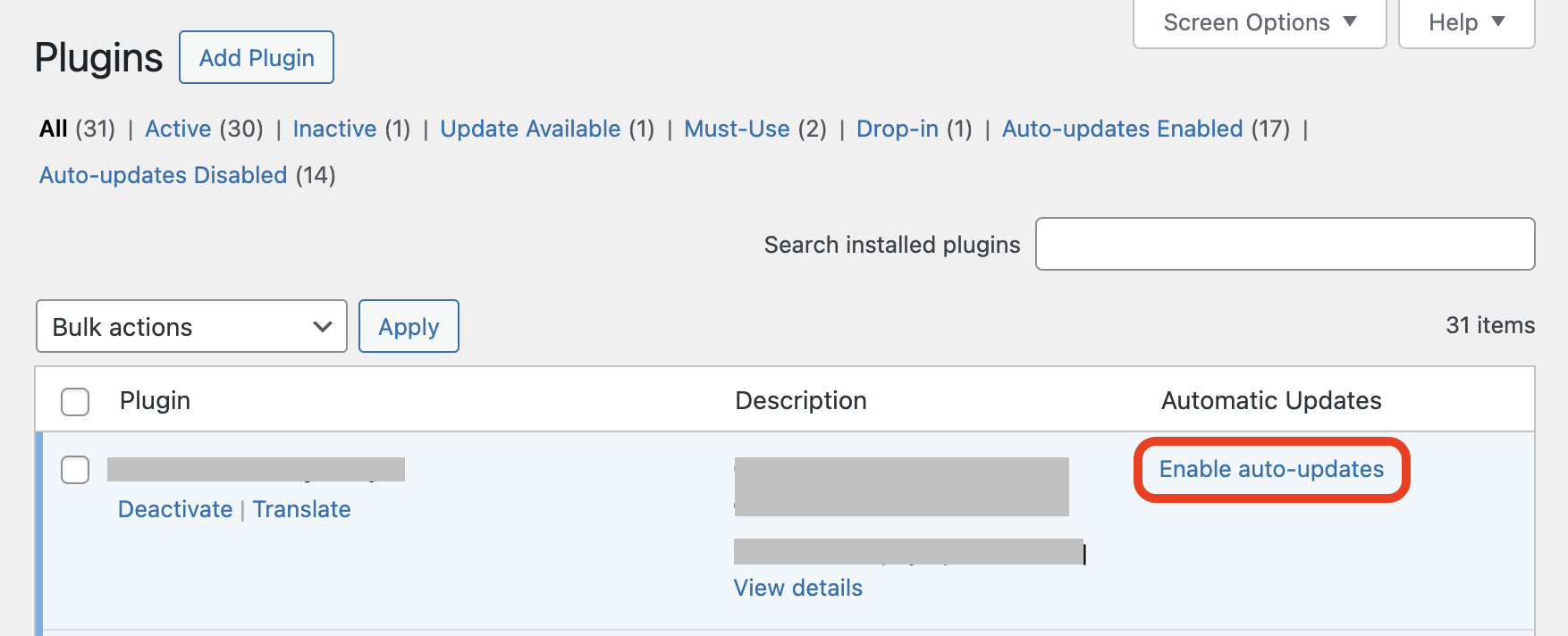Toggle the select-all plugins checkbox

[x=75, y=401]
